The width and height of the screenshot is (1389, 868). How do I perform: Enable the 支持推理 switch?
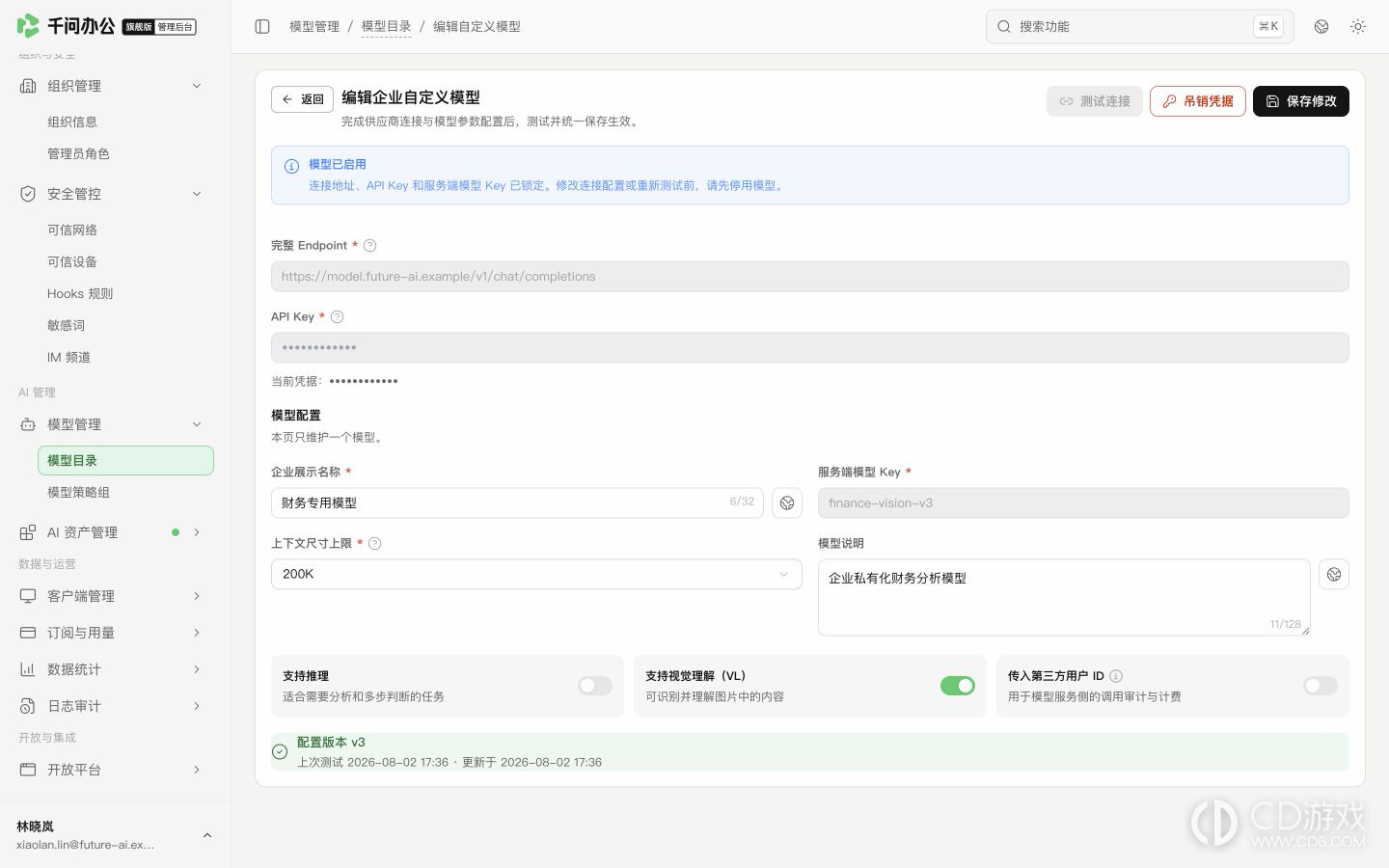tap(595, 686)
